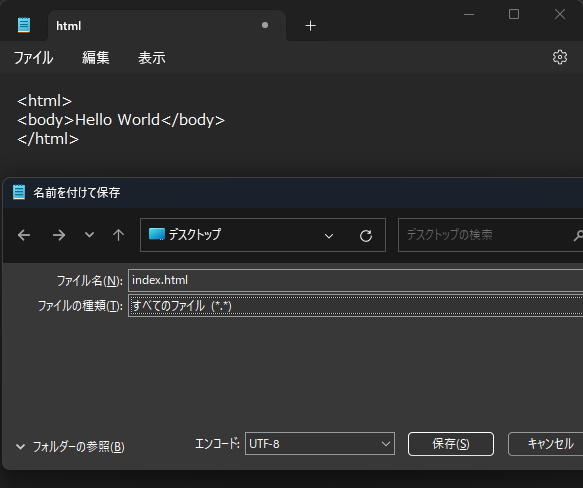The width and height of the screenshot is (583, 488).
Task: Click the Notepad app icon in title bar
Action: [x=24, y=25]
